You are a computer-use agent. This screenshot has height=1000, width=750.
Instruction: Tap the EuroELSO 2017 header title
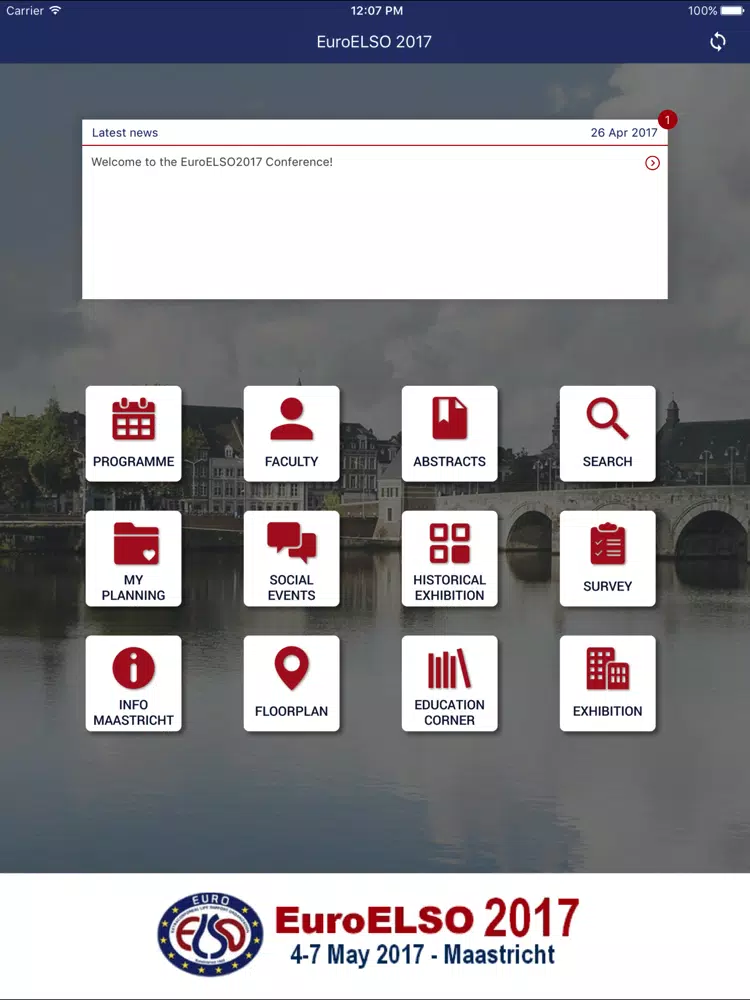[x=374, y=42]
